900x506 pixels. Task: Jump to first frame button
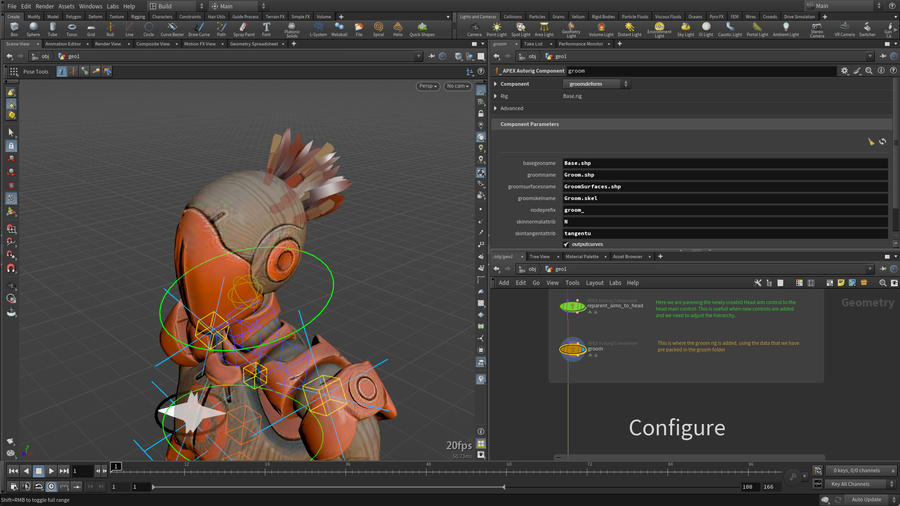13,471
